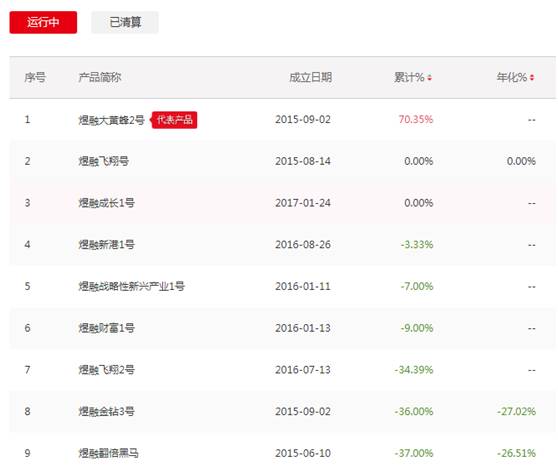
Task: Select the date 2016-01-13
Action: tap(303, 328)
